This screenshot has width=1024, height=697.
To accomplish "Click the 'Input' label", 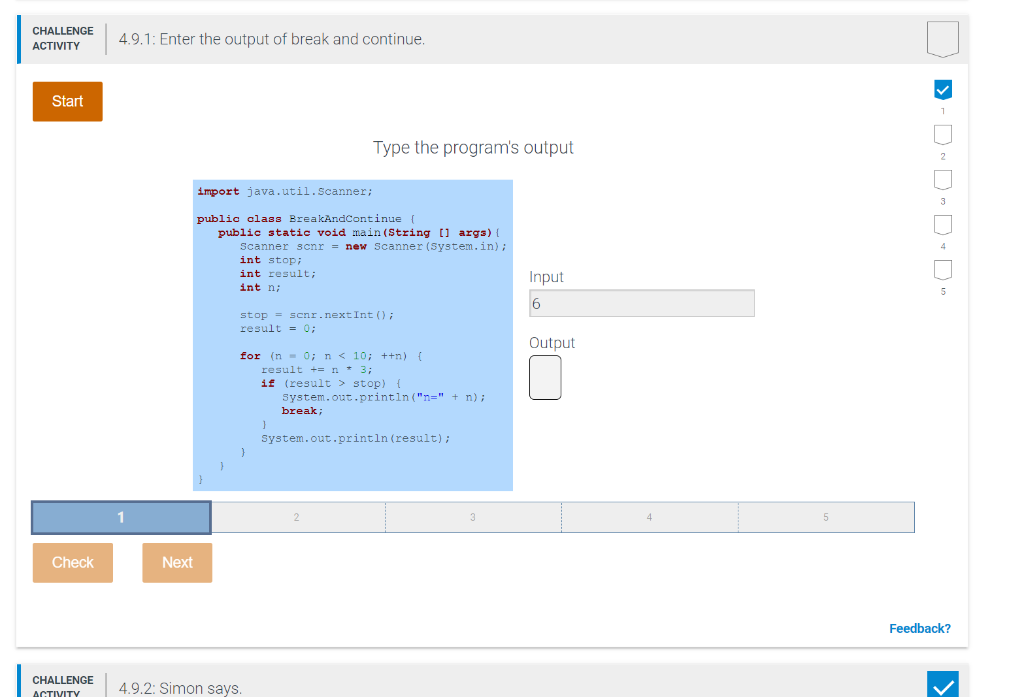I will (x=547, y=277).
